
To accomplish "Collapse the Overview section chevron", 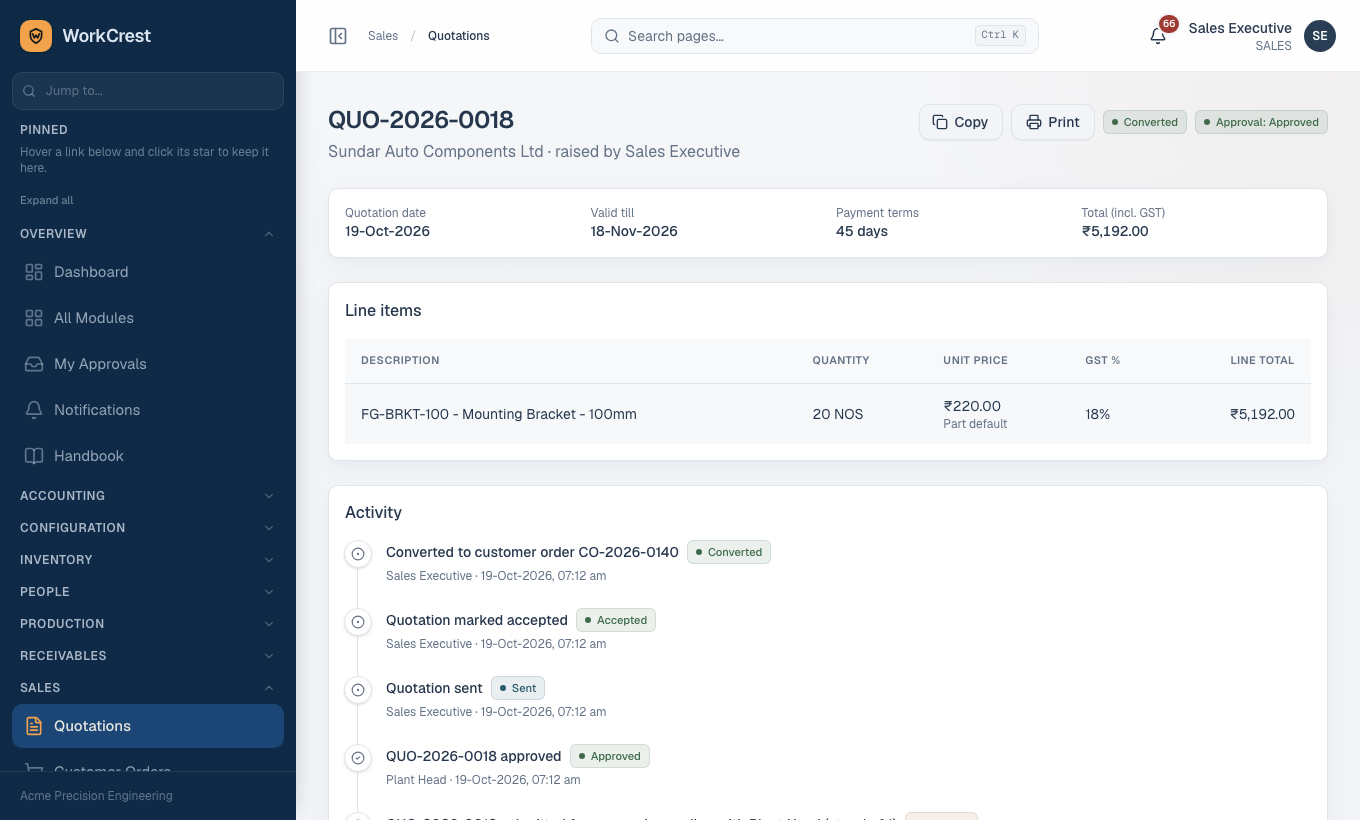I will tap(269, 234).
